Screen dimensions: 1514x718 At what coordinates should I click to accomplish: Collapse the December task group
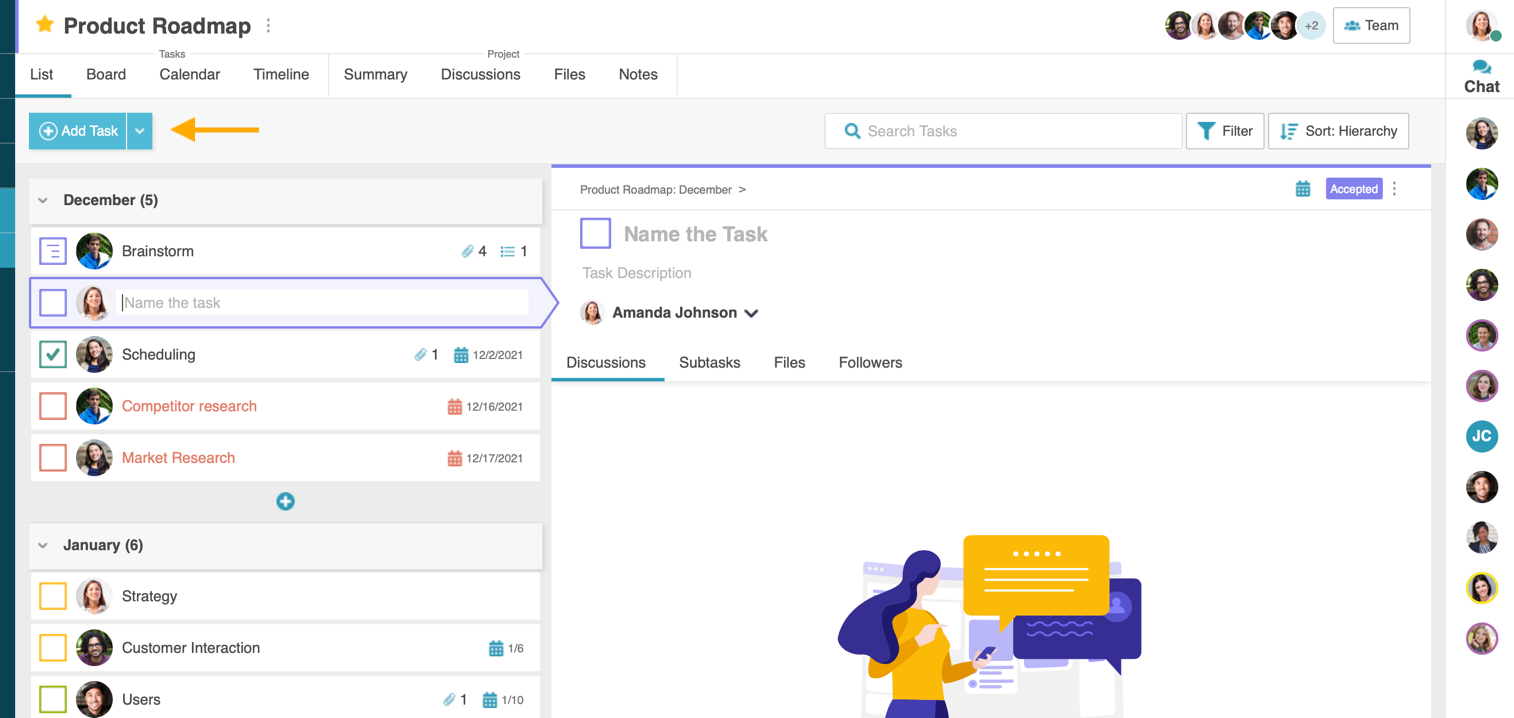tap(43, 200)
